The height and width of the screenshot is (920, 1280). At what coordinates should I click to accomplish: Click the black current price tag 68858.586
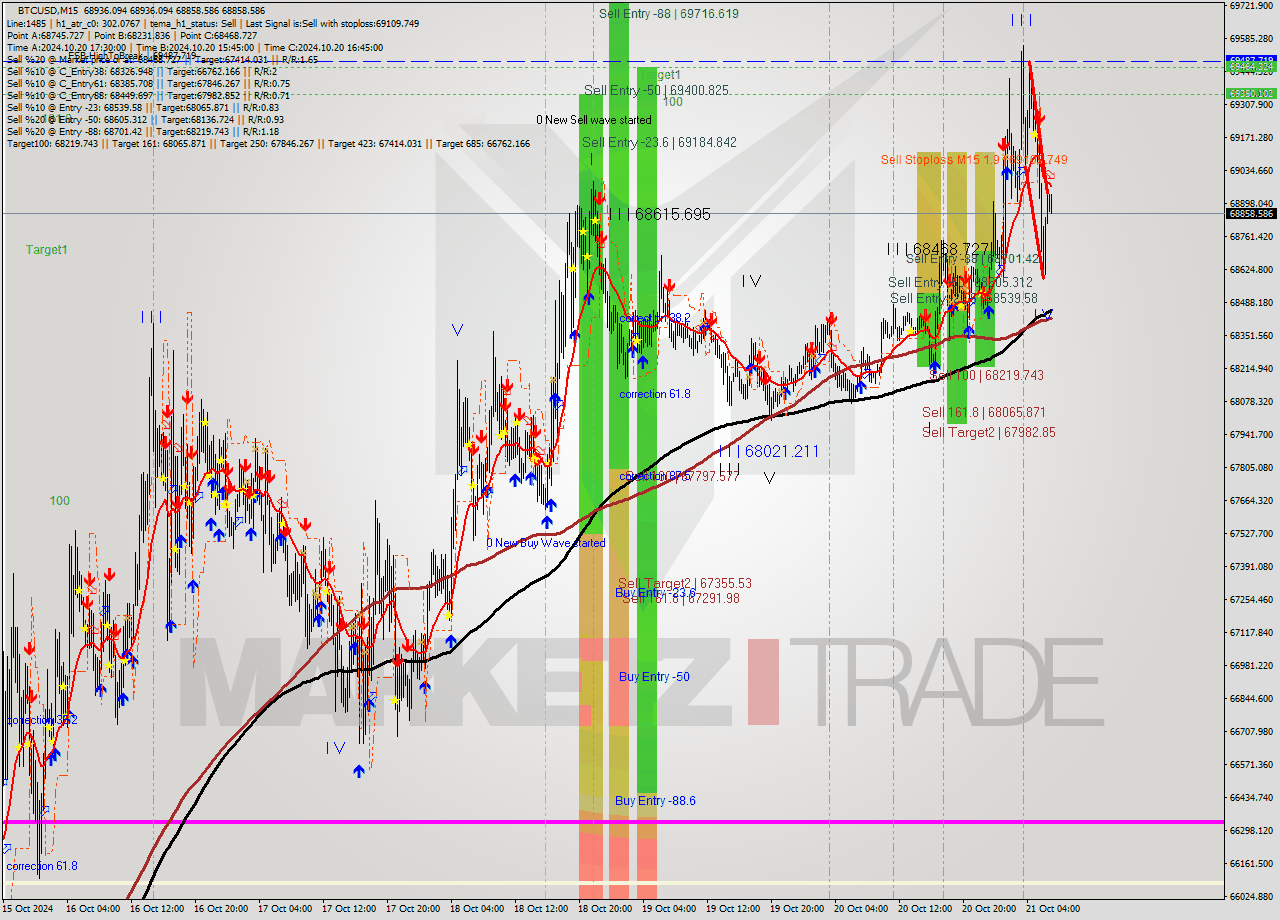[x=1252, y=213]
